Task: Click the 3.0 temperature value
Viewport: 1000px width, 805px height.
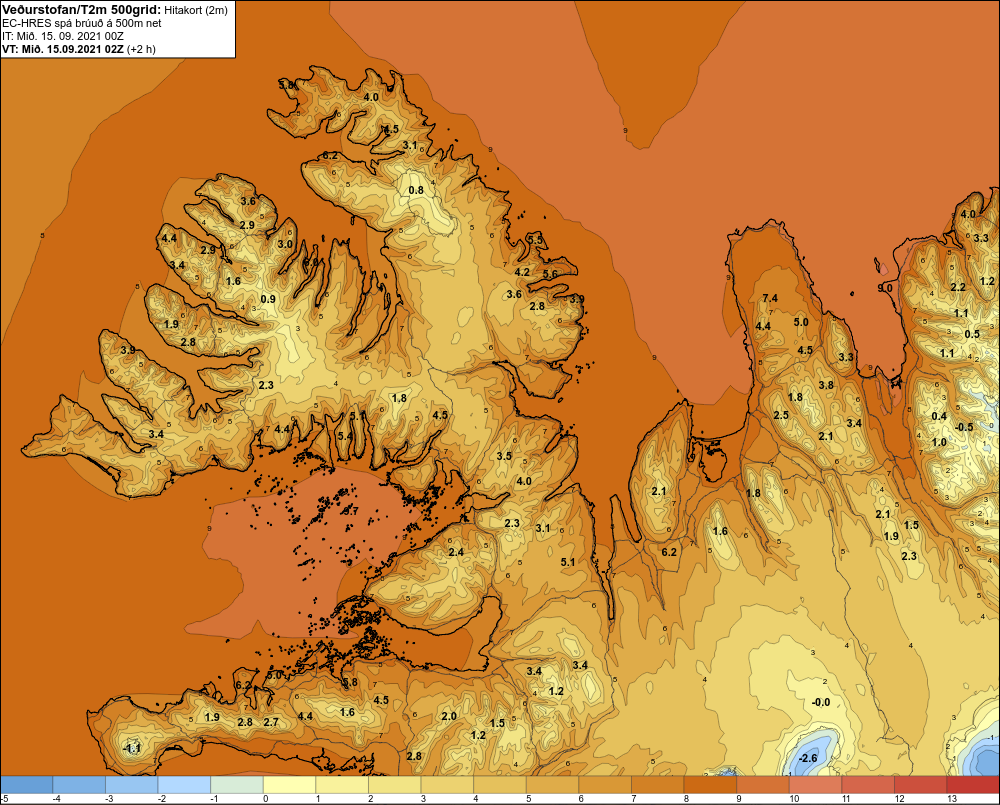Action: point(285,244)
